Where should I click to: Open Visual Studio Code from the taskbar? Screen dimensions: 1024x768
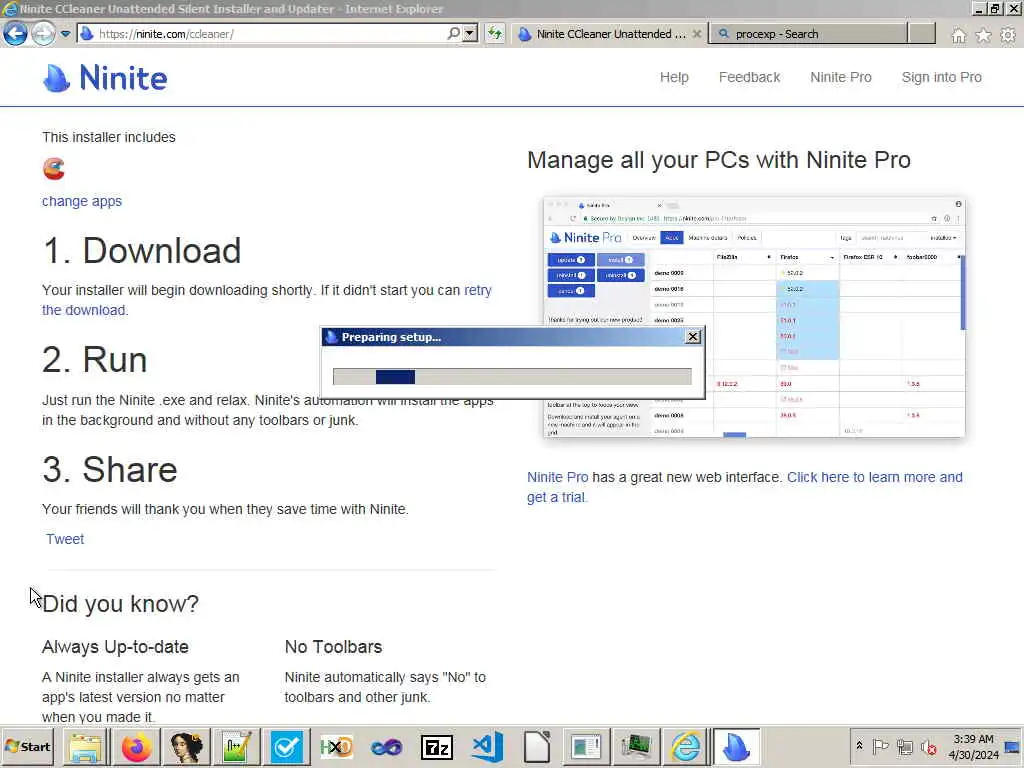(487, 746)
